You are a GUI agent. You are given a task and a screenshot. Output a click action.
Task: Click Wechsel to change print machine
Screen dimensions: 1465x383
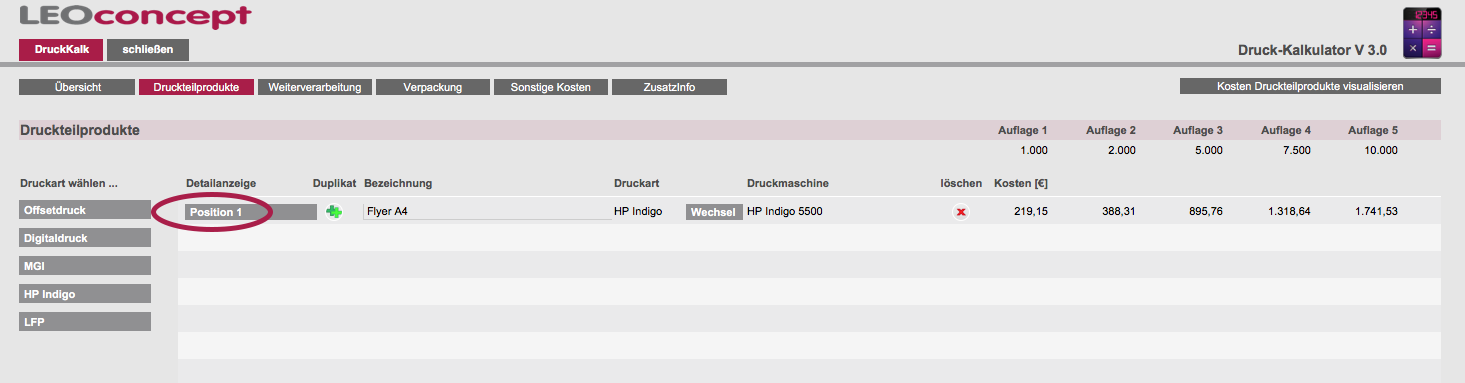(x=714, y=212)
